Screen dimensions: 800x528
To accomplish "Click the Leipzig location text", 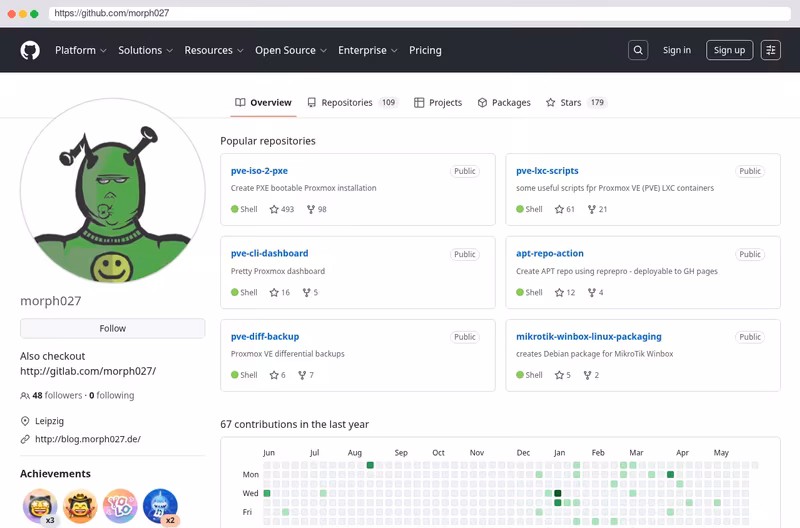I will click(49, 421).
